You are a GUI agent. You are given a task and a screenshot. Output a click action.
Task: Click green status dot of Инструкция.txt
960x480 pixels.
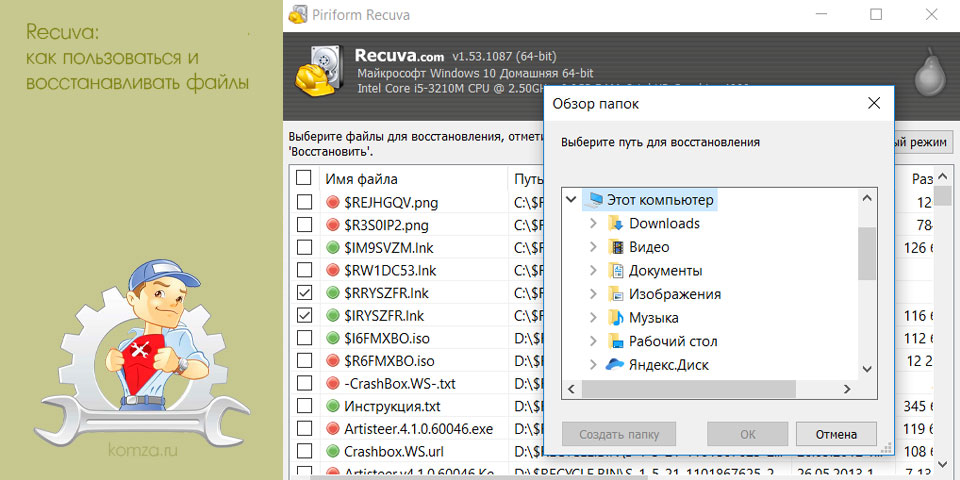332,406
